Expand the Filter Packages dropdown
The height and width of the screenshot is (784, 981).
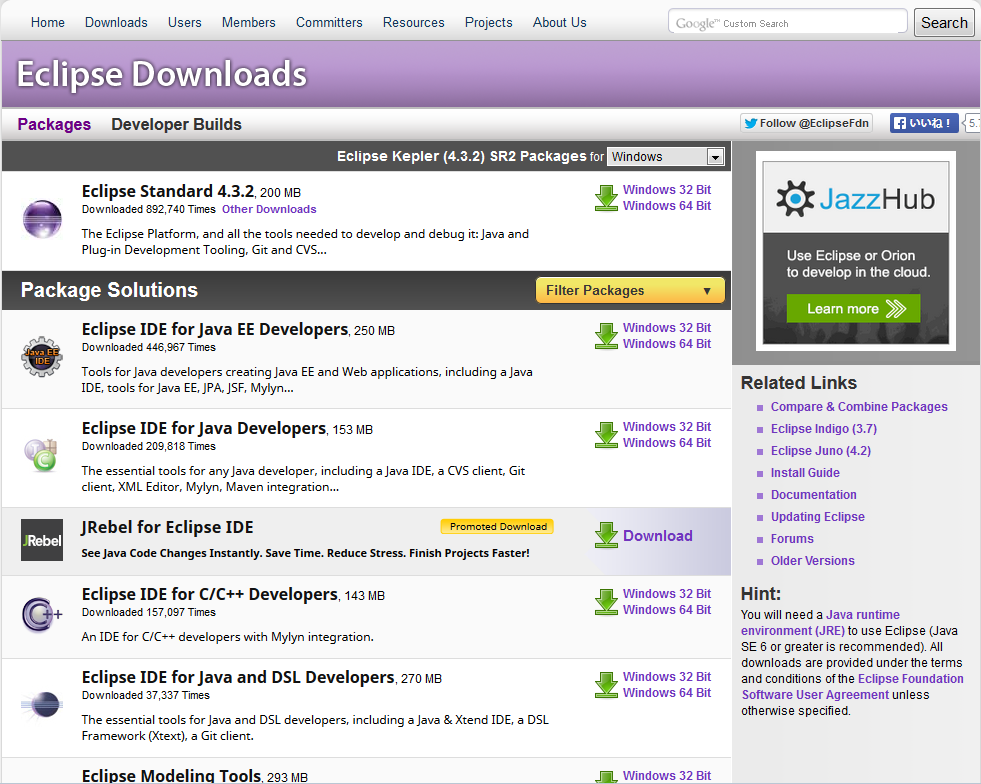pos(630,291)
